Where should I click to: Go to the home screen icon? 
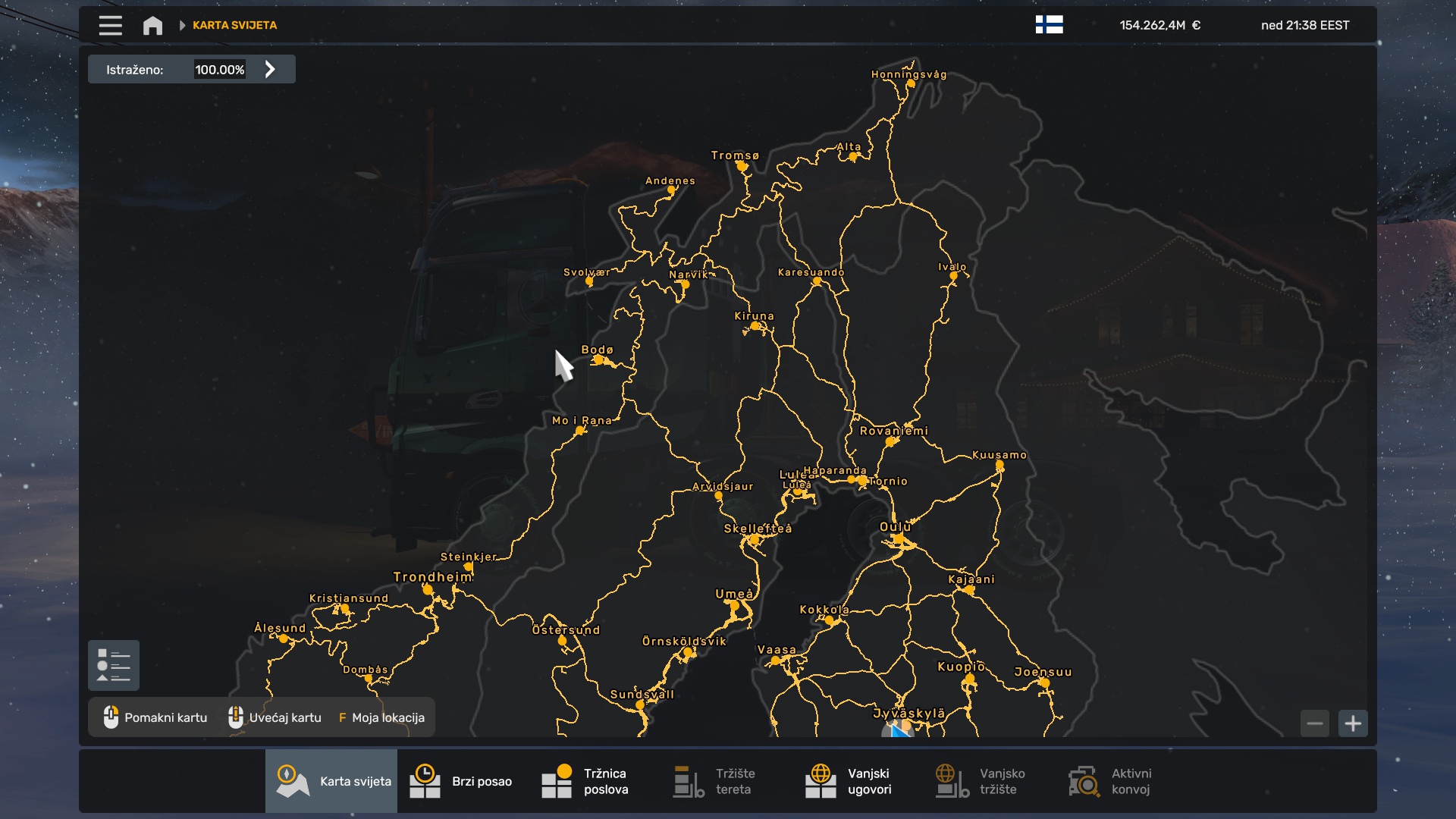coord(152,25)
